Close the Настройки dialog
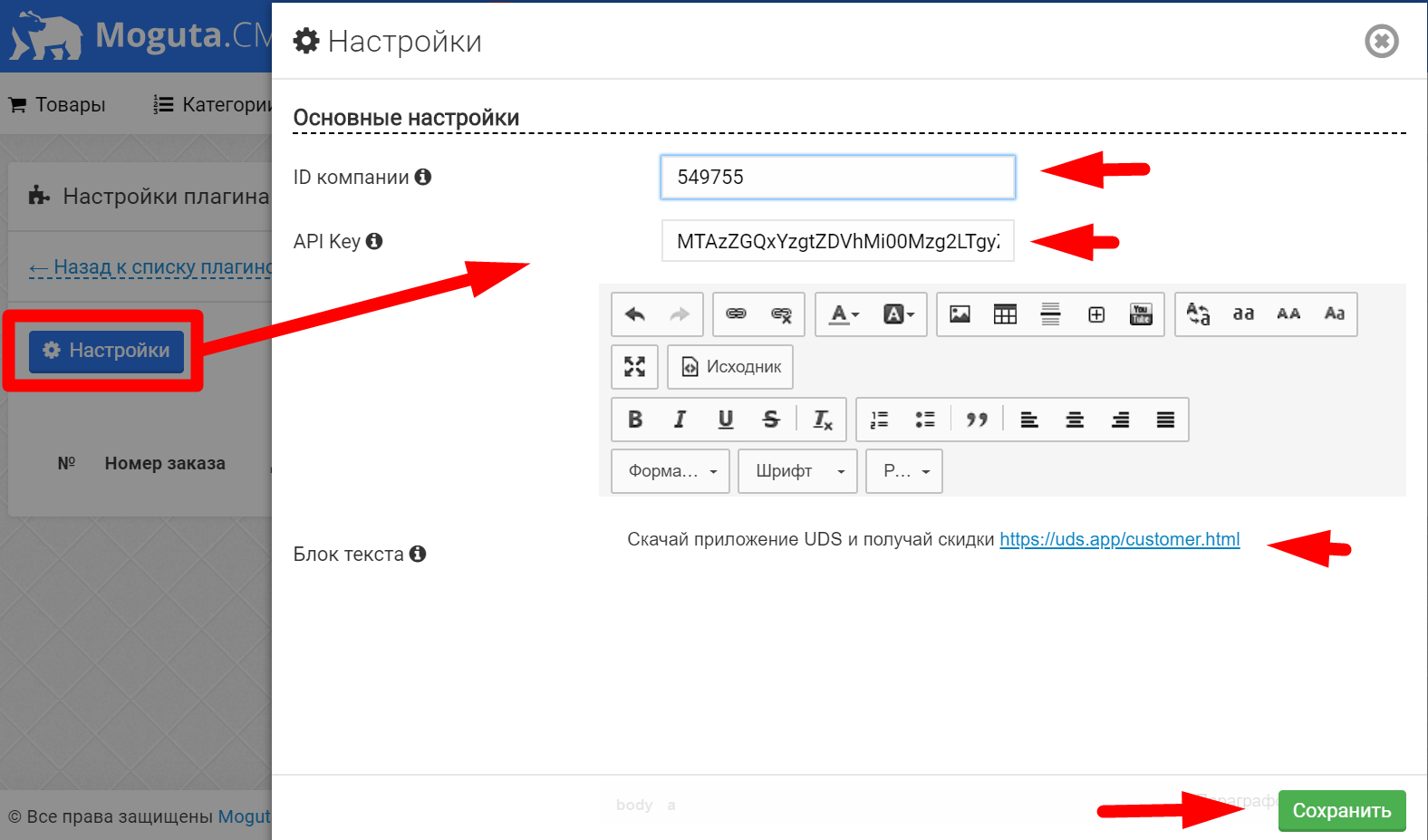 1382,41
